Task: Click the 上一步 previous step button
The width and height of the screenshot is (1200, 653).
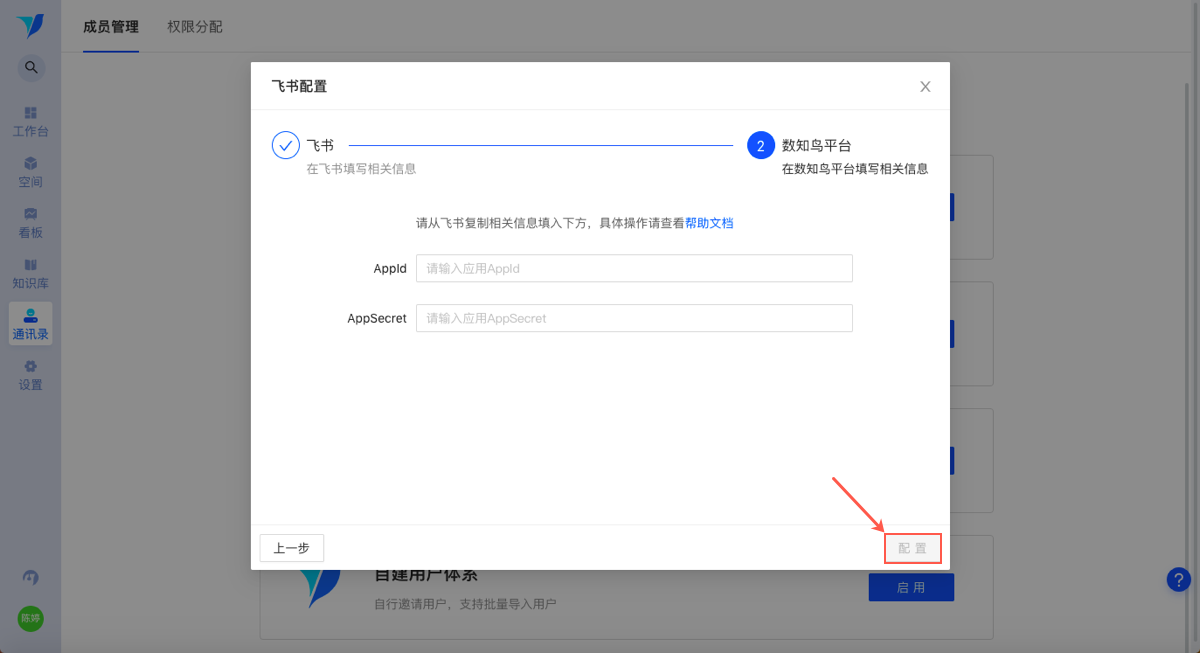Action: pyautogui.click(x=292, y=548)
